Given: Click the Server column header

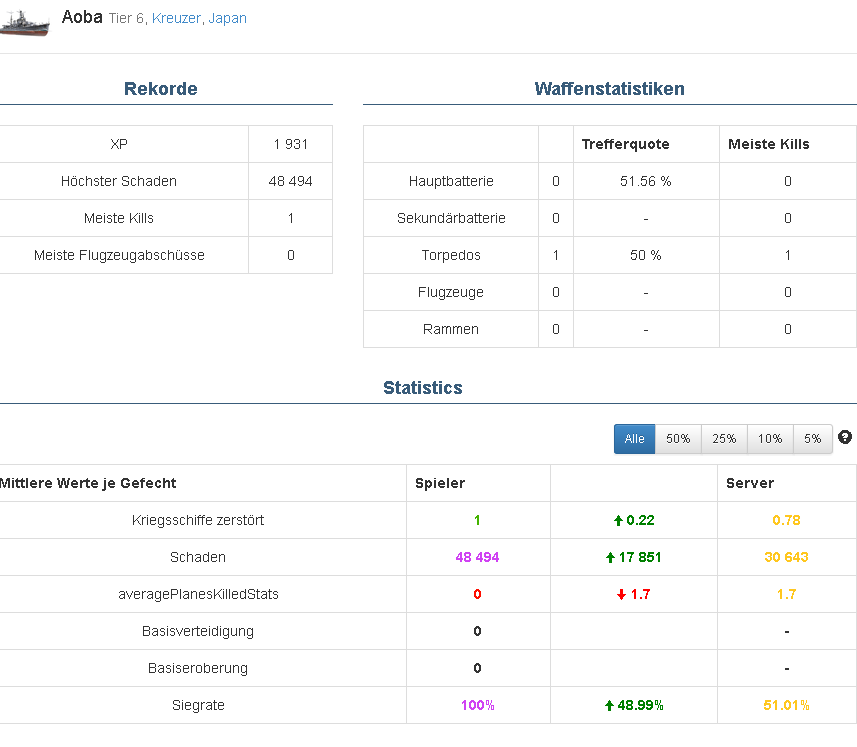Looking at the screenshot, I should (x=750, y=483).
